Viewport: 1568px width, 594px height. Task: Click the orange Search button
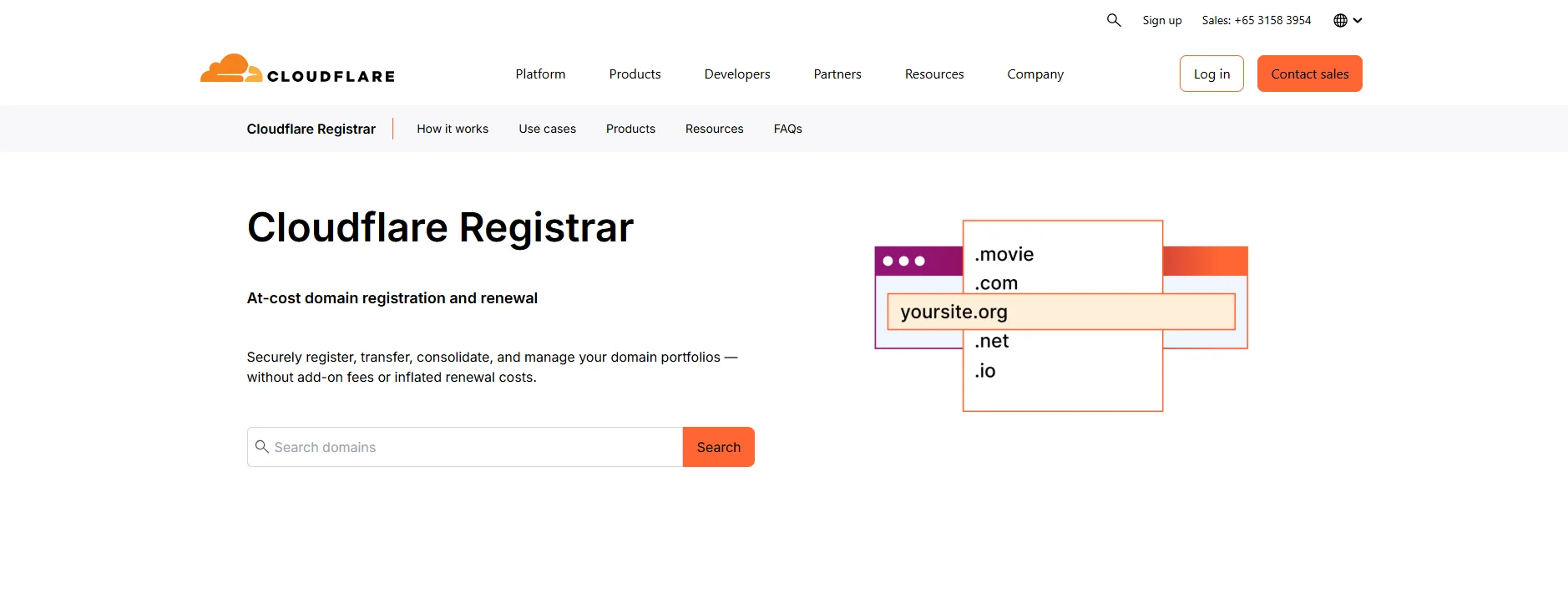pyautogui.click(x=719, y=447)
